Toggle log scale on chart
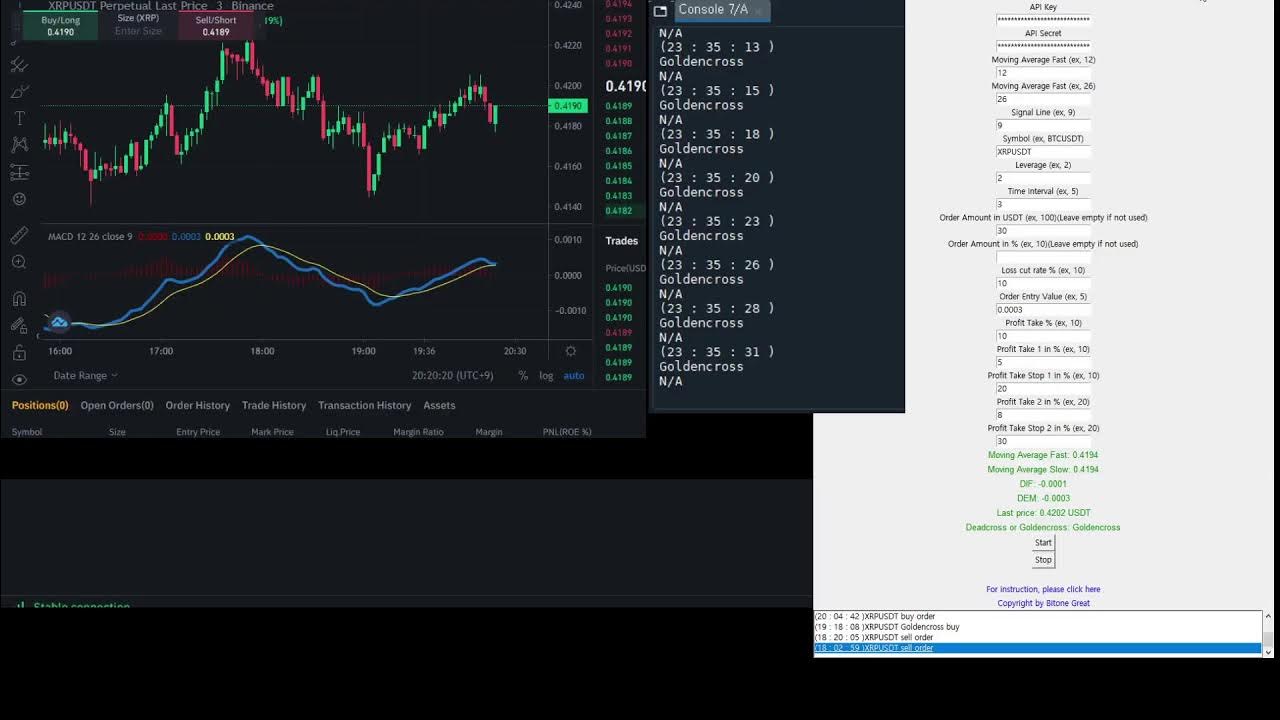 546,375
